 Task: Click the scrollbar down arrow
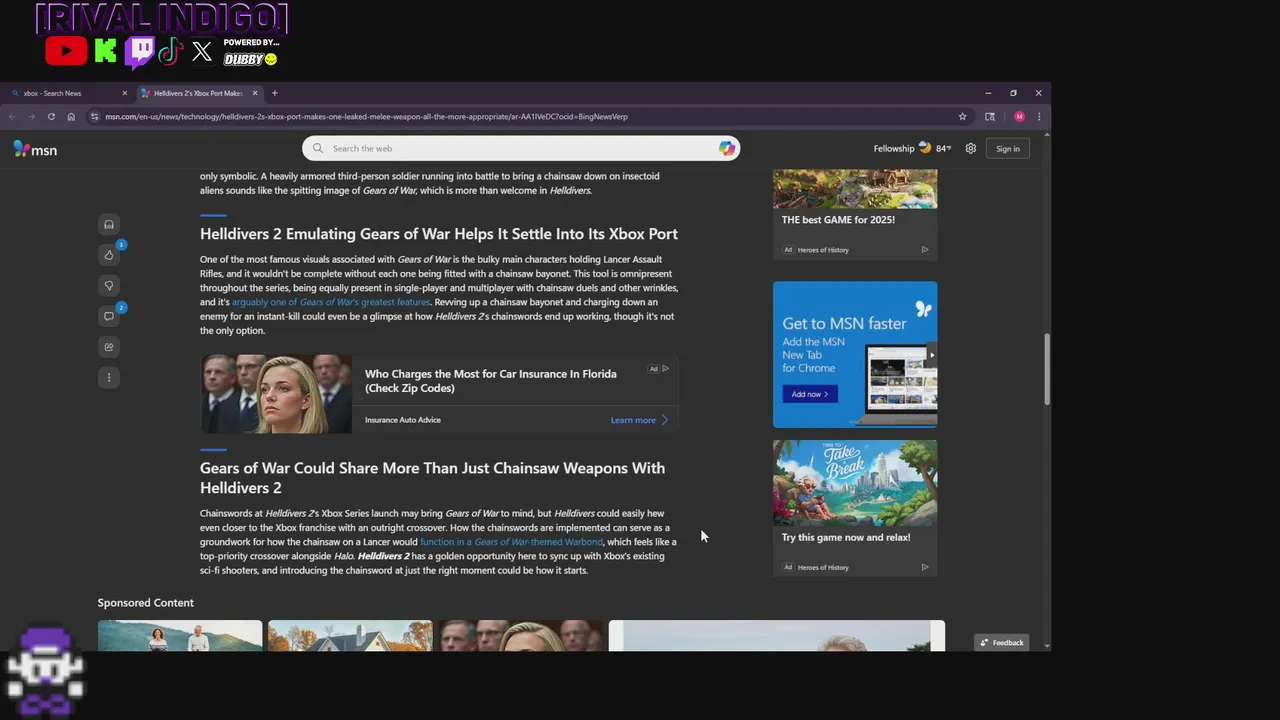(x=1047, y=645)
